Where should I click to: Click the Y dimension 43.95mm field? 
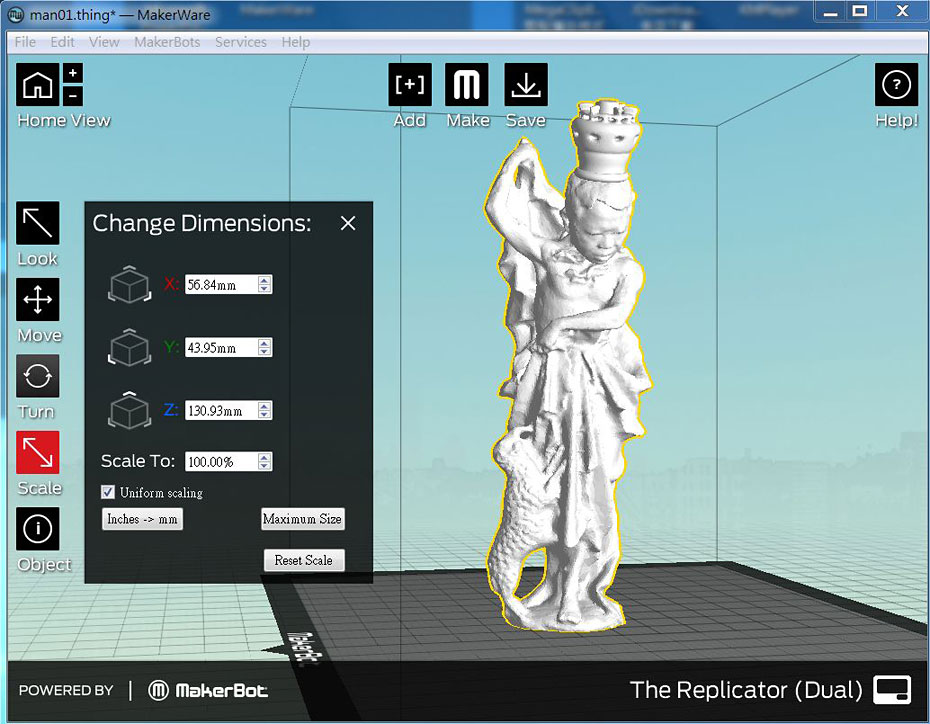click(228, 347)
